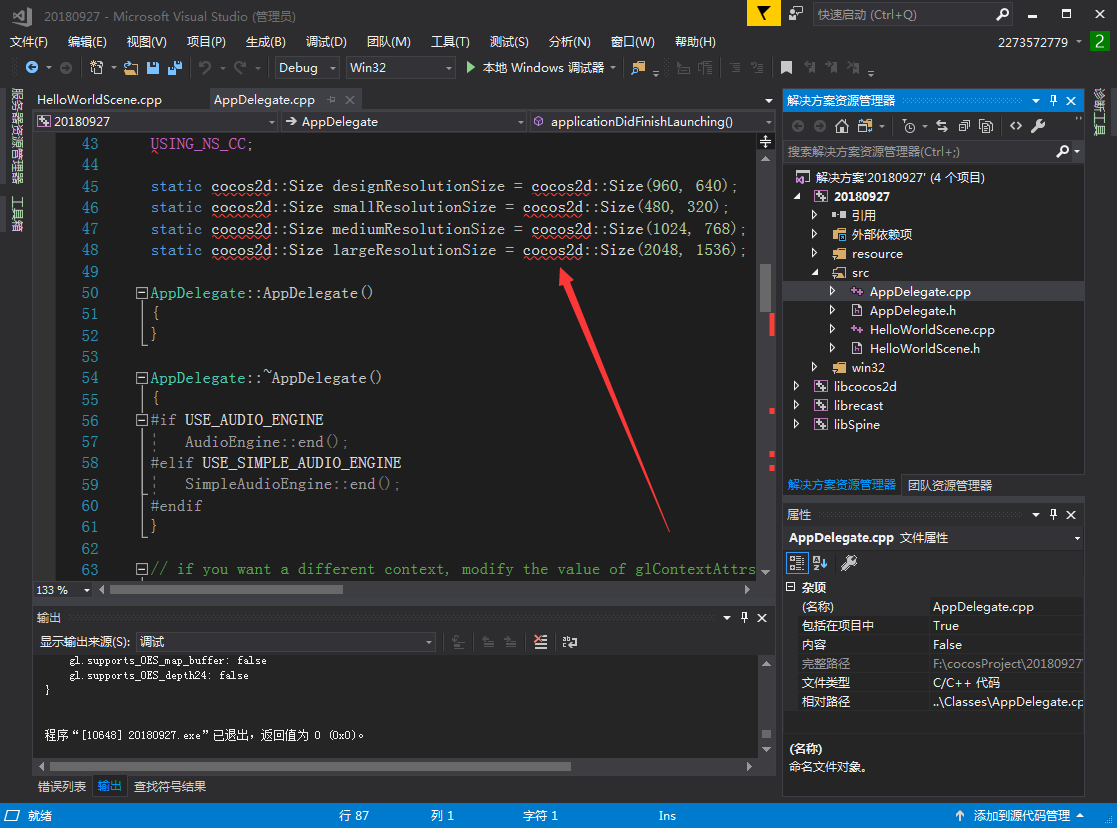Screen dimensions: 1117x828
Task: Click the View Code icon in Solution Explorer
Action: [x=1015, y=126]
